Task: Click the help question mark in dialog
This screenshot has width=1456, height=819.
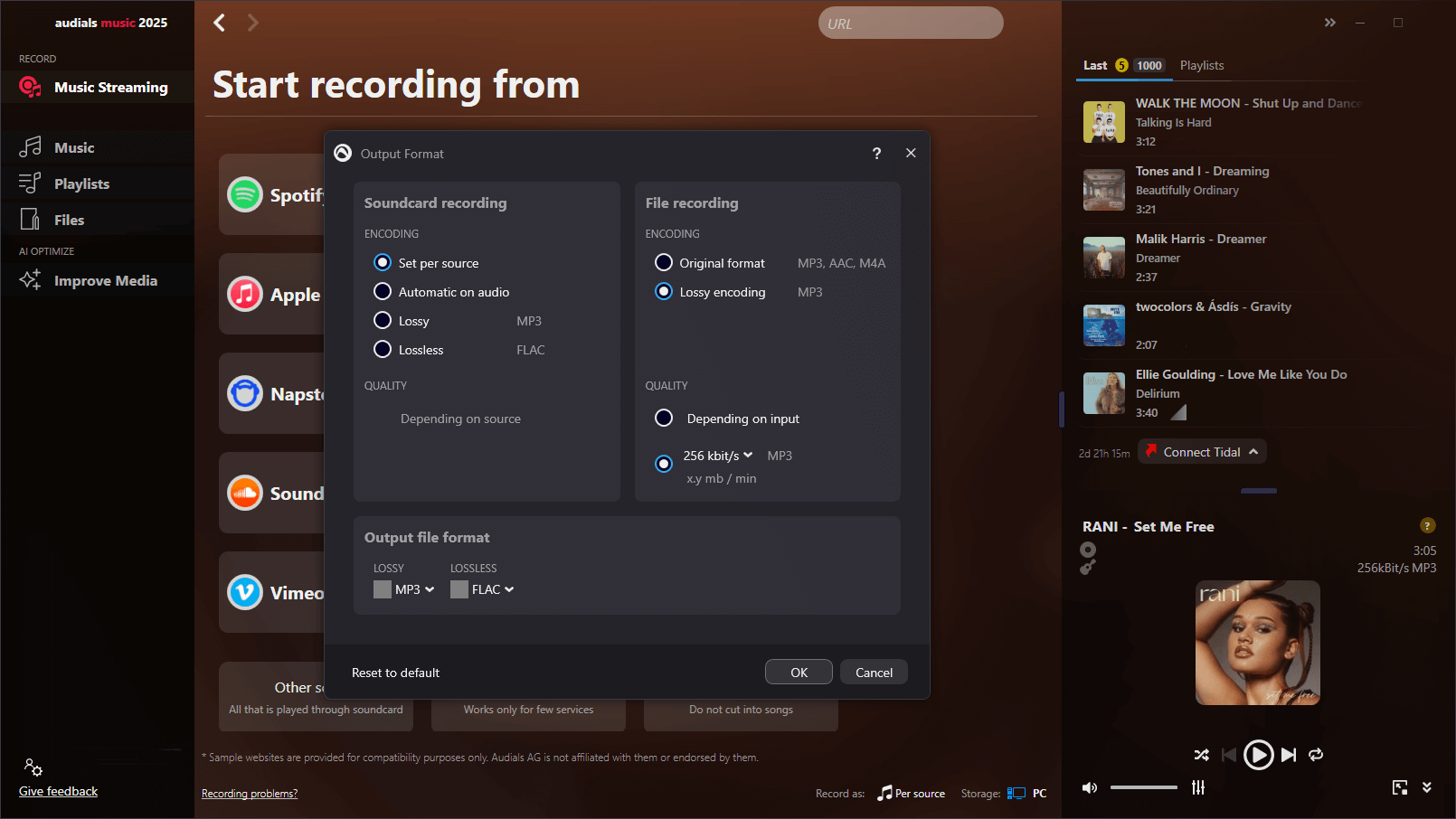Action: point(876,154)
